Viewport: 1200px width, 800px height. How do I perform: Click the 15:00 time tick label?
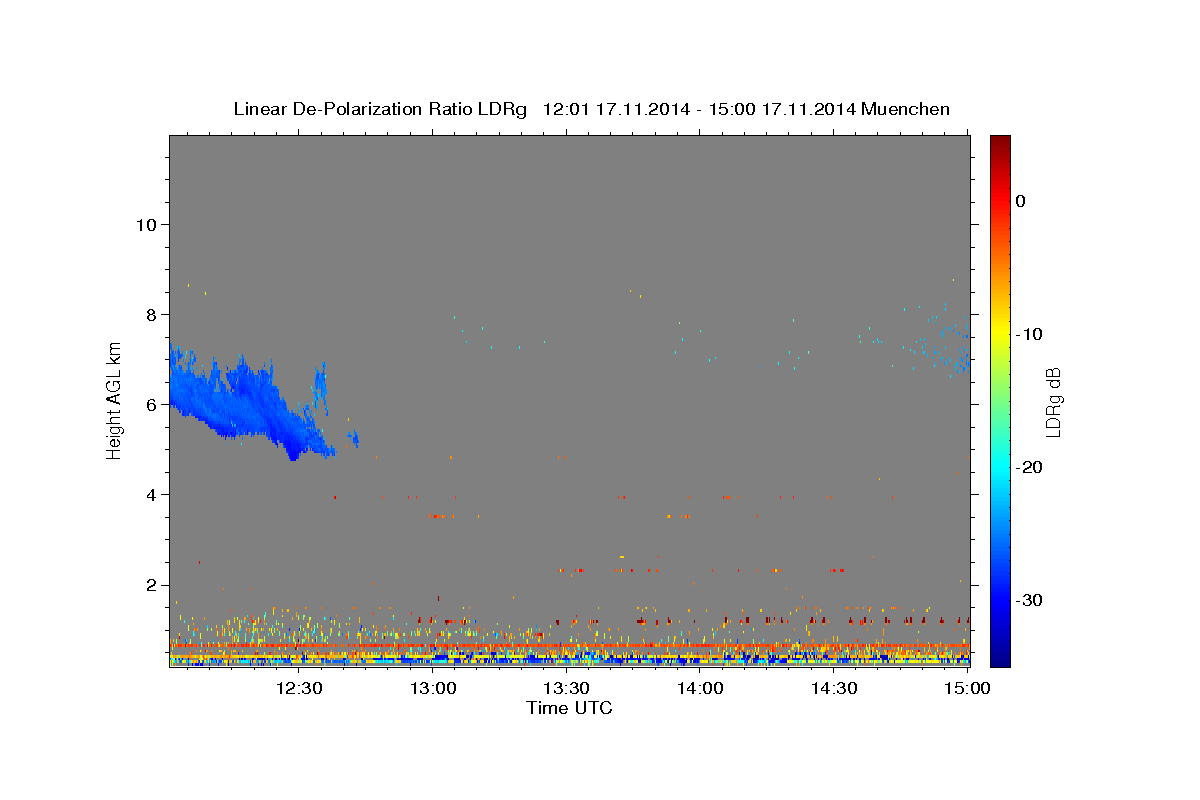coord(967,688)
